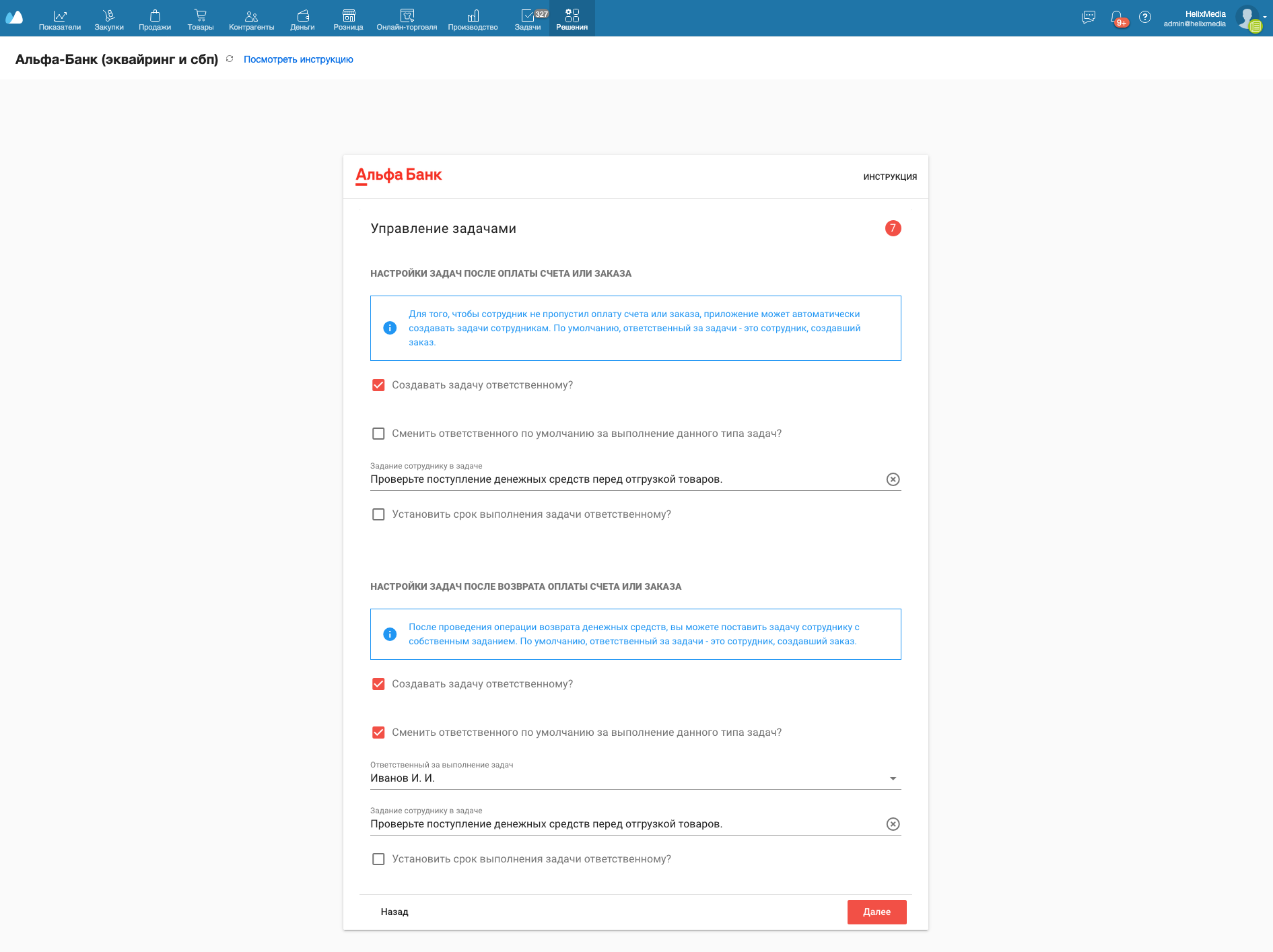
Task: Open the notifications bell
Action: (1117, 18)
